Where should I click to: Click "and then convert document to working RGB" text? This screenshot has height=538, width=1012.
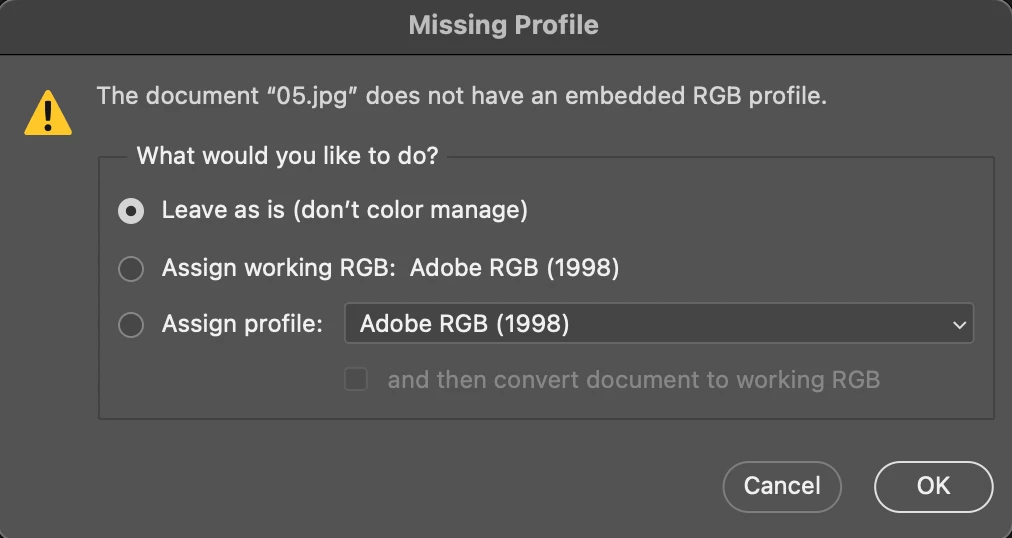pyautogui.click(x=633, y=380)
